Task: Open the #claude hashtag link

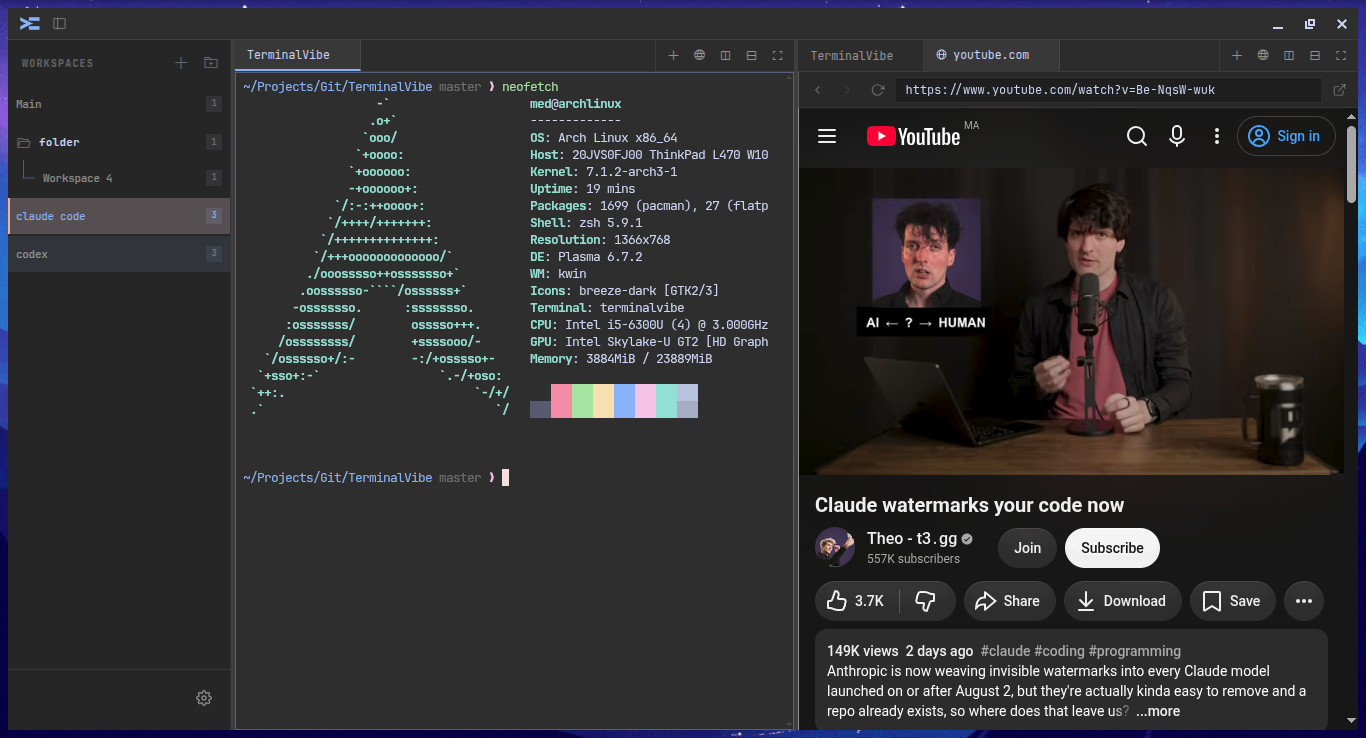Action: [1005, 651]
